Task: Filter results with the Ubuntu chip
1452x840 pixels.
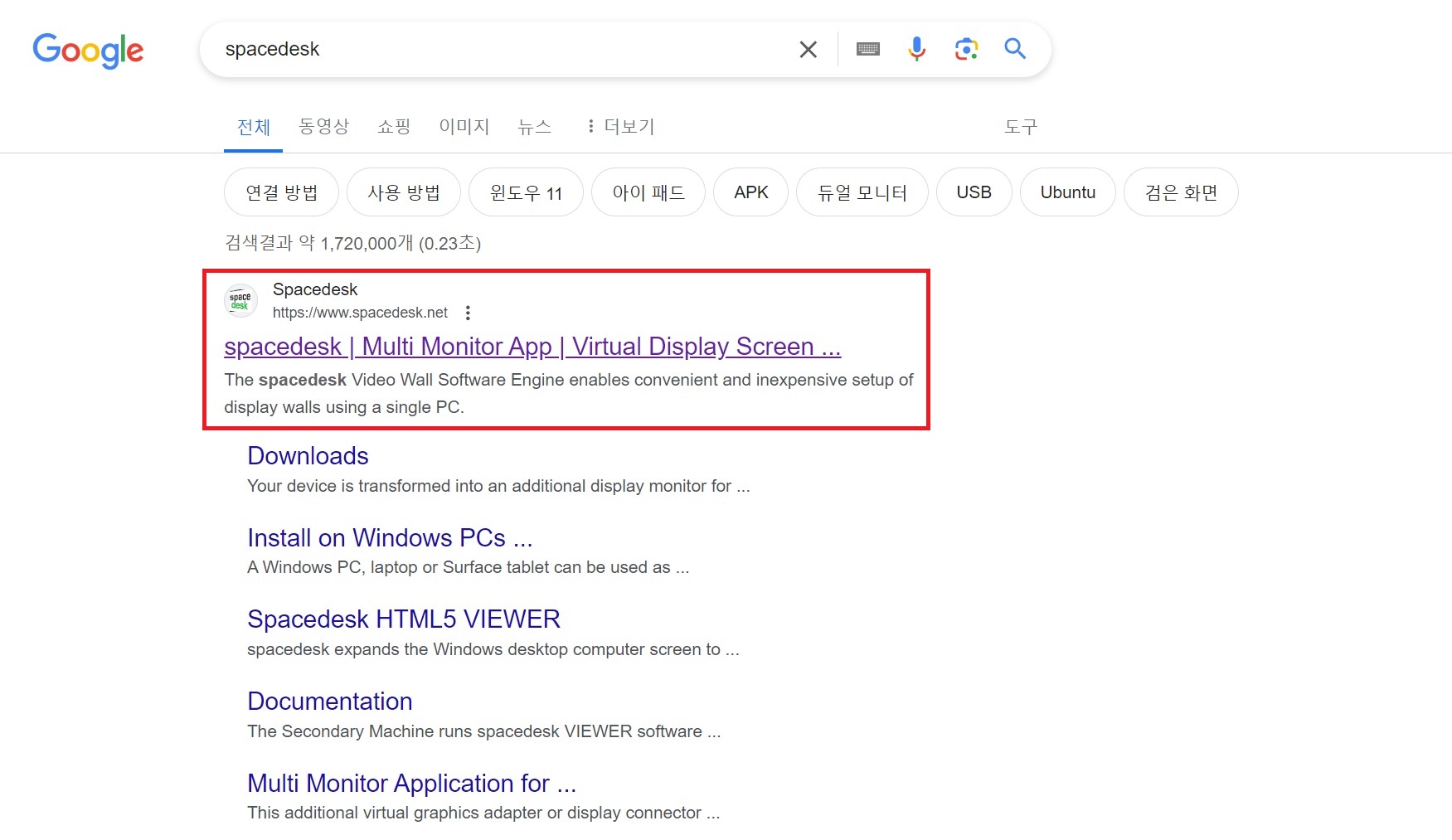Action: (x=1068, y=192)
